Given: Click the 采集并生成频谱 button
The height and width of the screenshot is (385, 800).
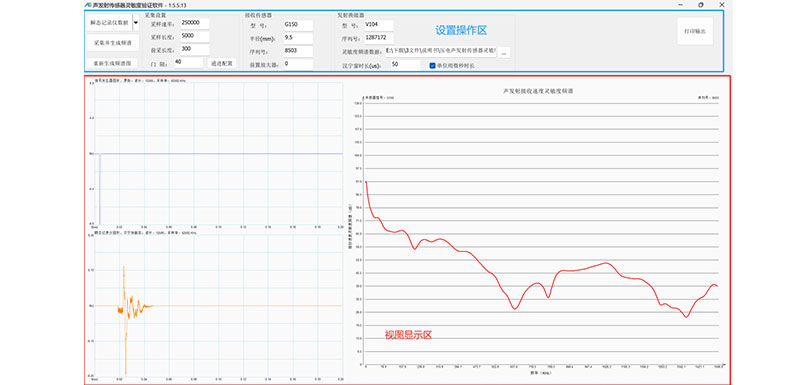Looking at the screenshot, I should pos(113,43).
